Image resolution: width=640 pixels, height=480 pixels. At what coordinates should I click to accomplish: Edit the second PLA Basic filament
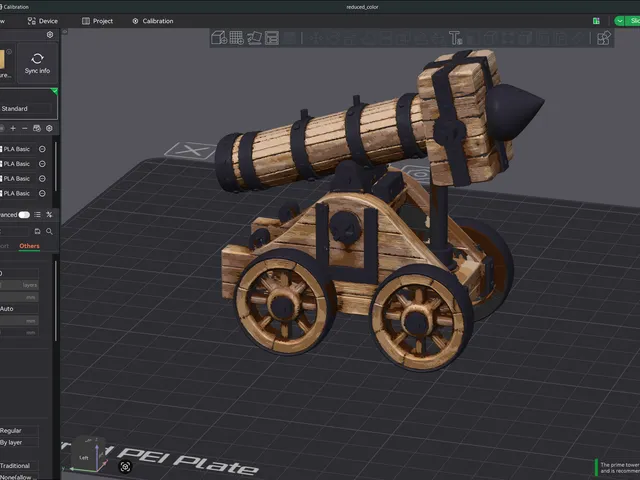click(42, 164)
